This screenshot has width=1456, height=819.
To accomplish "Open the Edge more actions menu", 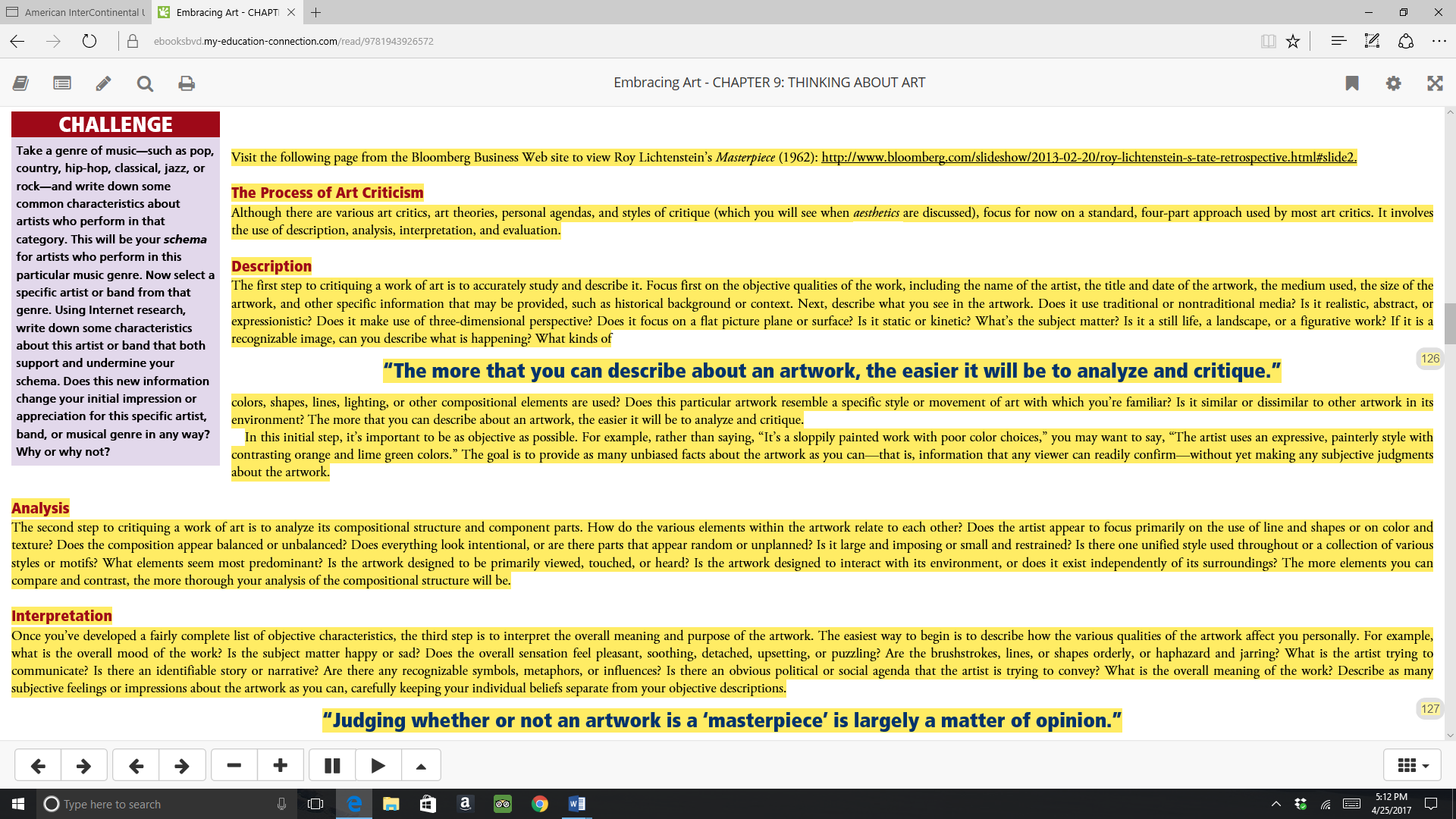I will point(1439,41).
